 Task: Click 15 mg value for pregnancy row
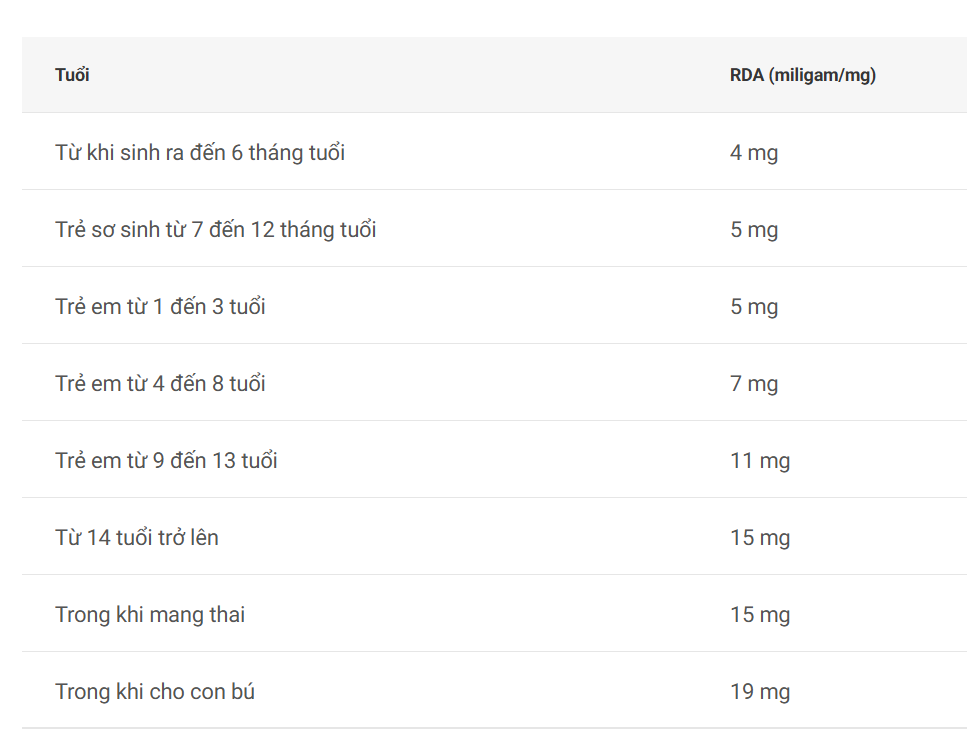[x=759, y=615]
